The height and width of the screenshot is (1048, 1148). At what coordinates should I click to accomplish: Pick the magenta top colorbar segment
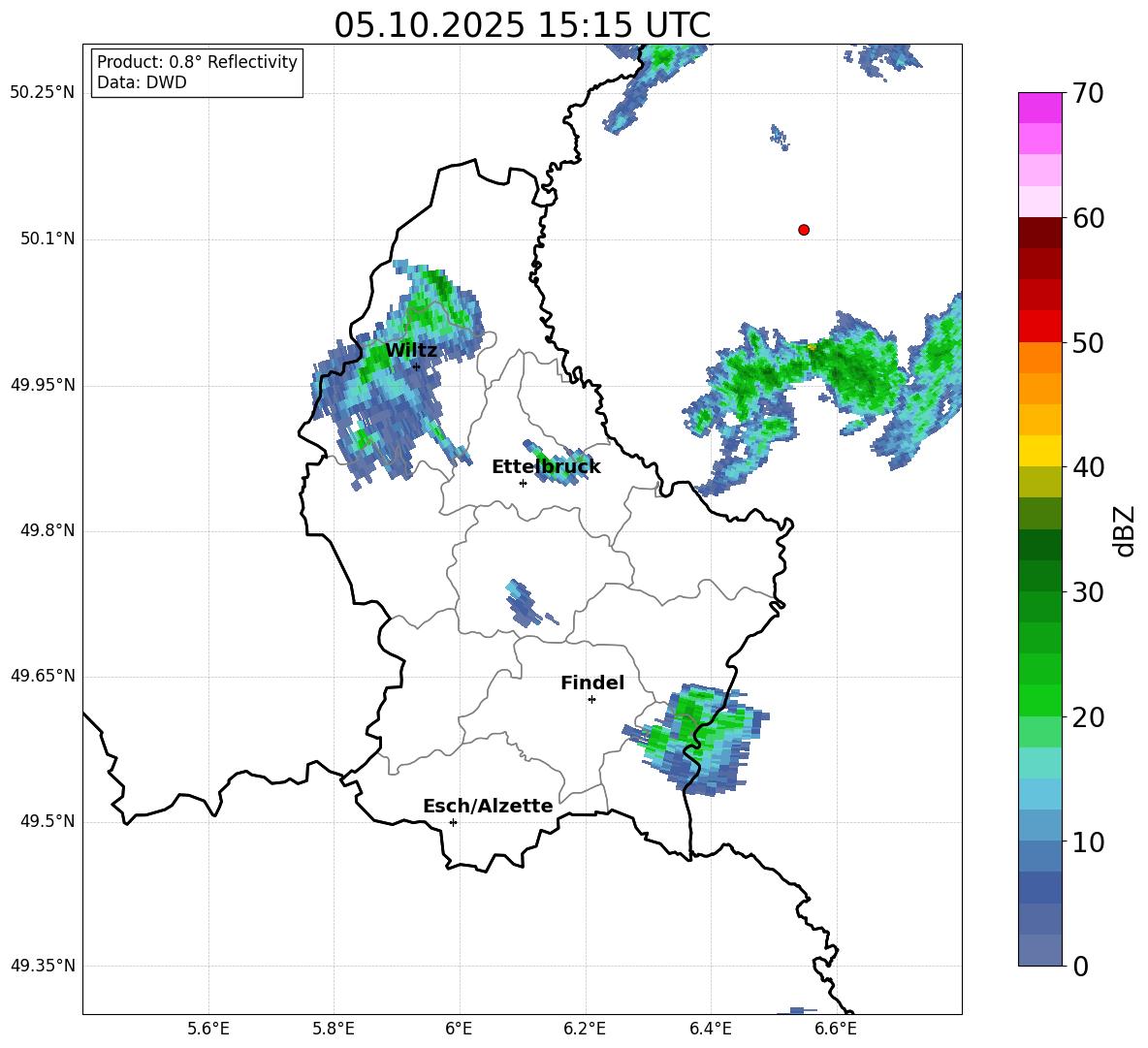tap(1039, 108)
